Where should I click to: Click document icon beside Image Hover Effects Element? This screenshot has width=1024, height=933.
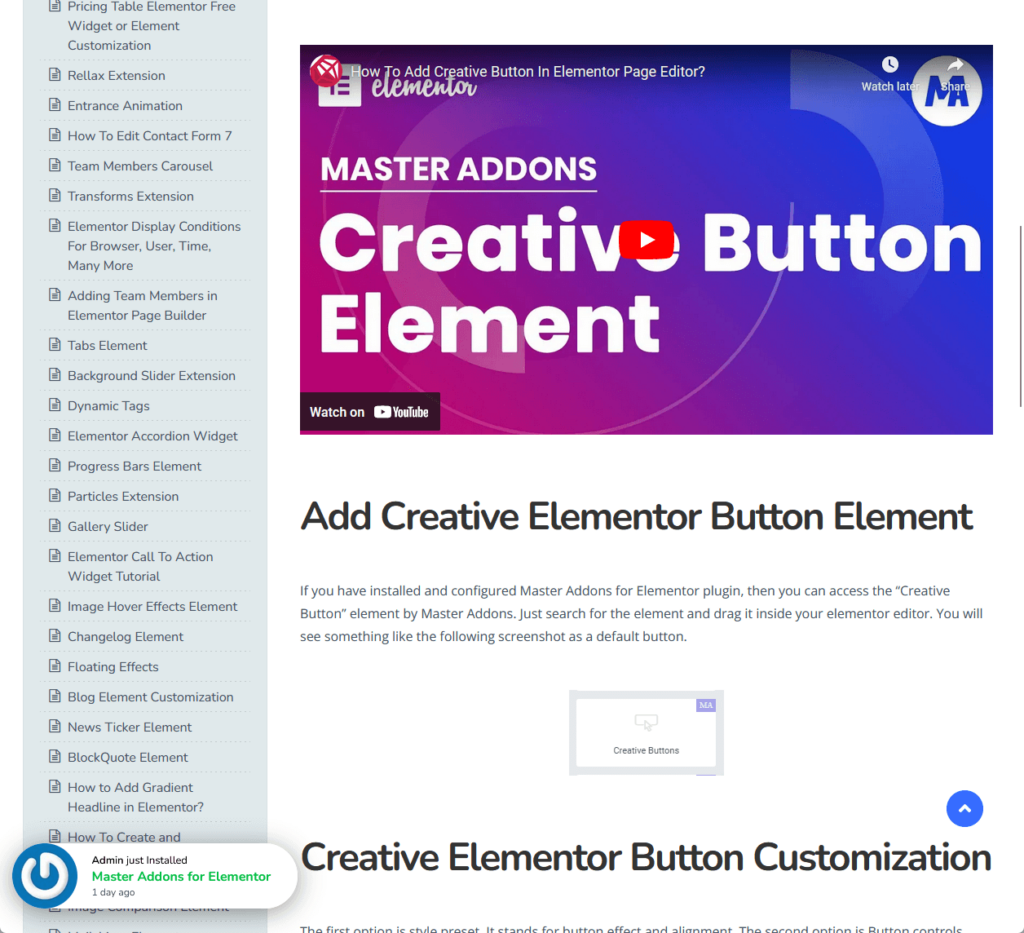pyautogui.click(x=55, y=605)
